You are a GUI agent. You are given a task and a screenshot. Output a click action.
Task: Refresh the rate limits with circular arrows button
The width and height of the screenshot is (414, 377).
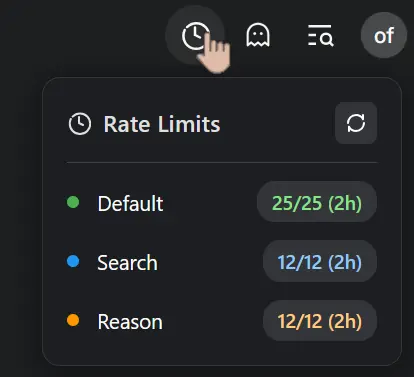click(356, 123)
